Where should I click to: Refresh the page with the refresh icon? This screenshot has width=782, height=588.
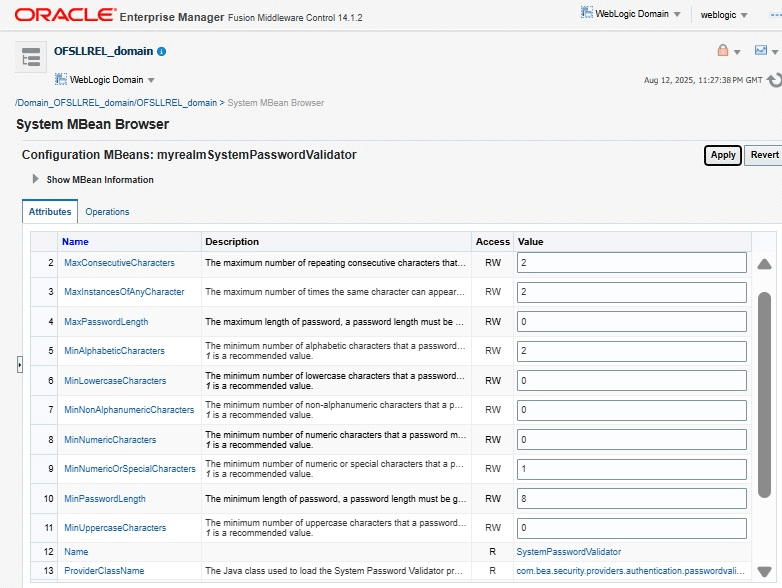(x=774, y=80)
